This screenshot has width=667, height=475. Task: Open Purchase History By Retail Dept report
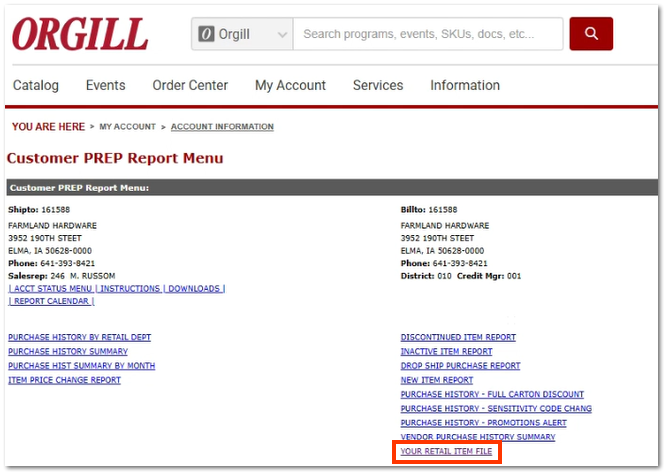tap(80, 337)
